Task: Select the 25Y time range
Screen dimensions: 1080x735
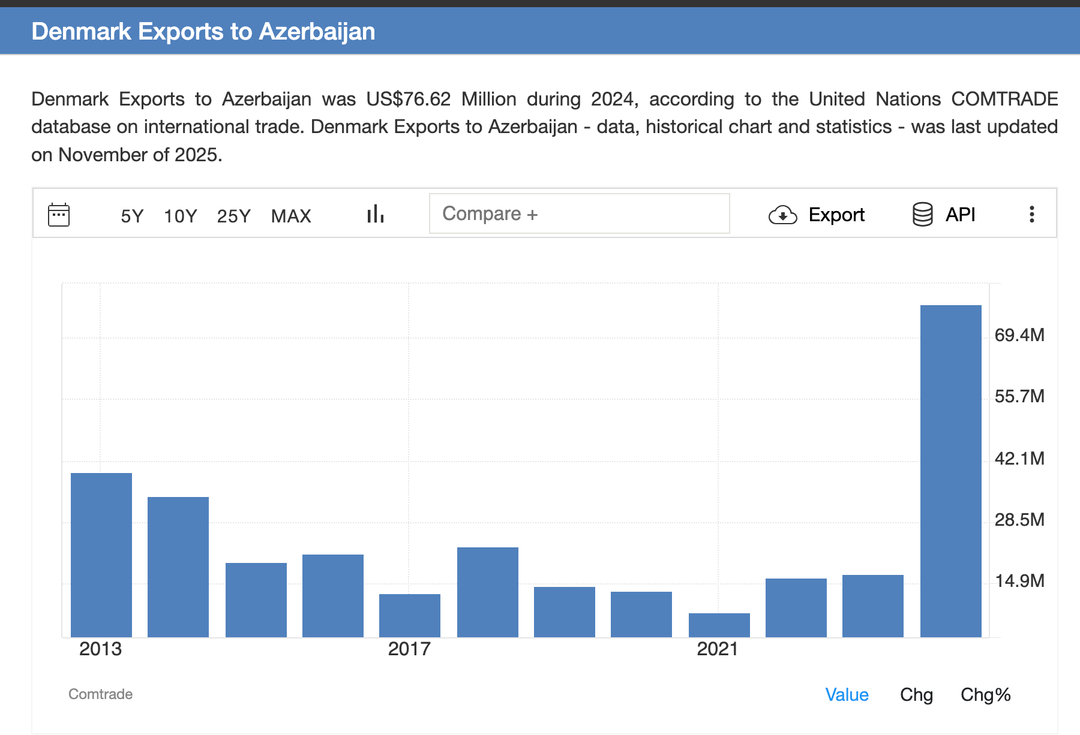Action: pos(233,216)
